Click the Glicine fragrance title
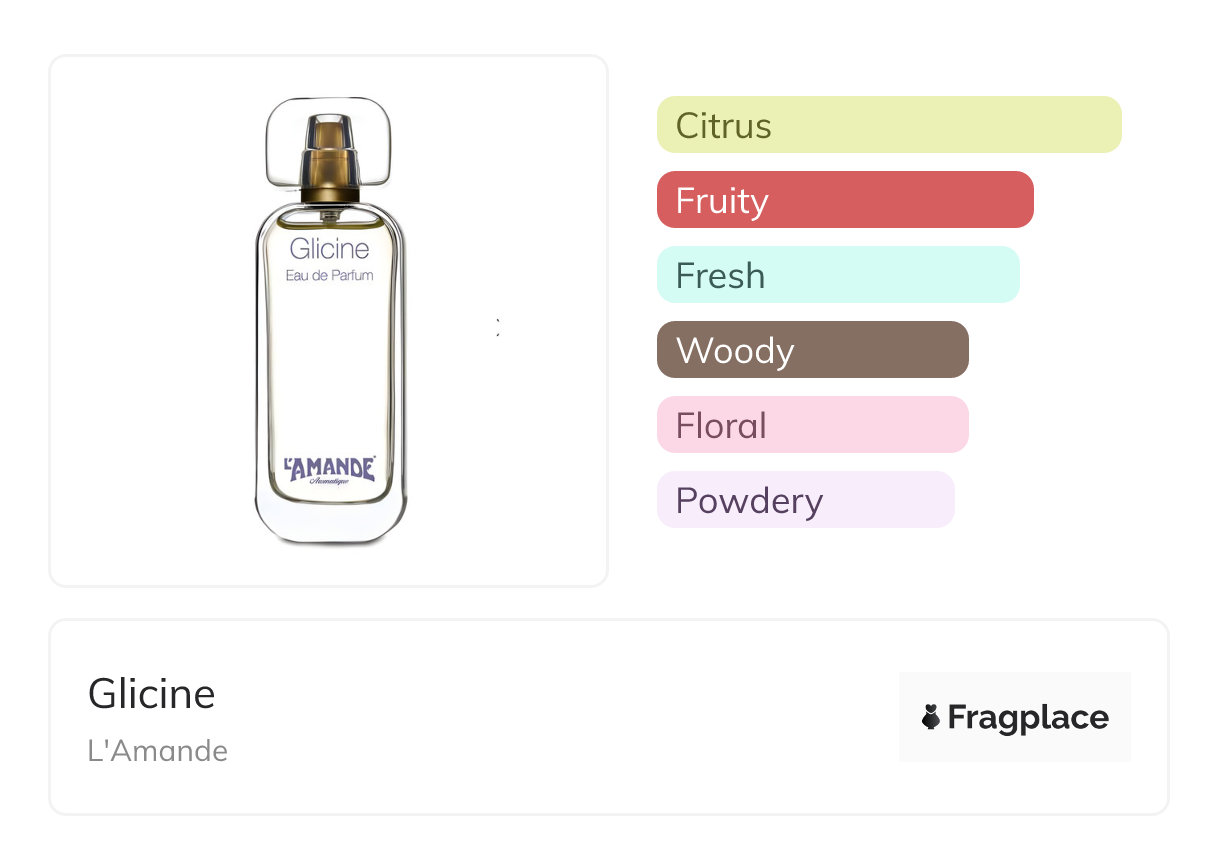Viewport: 1218px width, 864px height. pyautogui.click(x=152, y=694)
